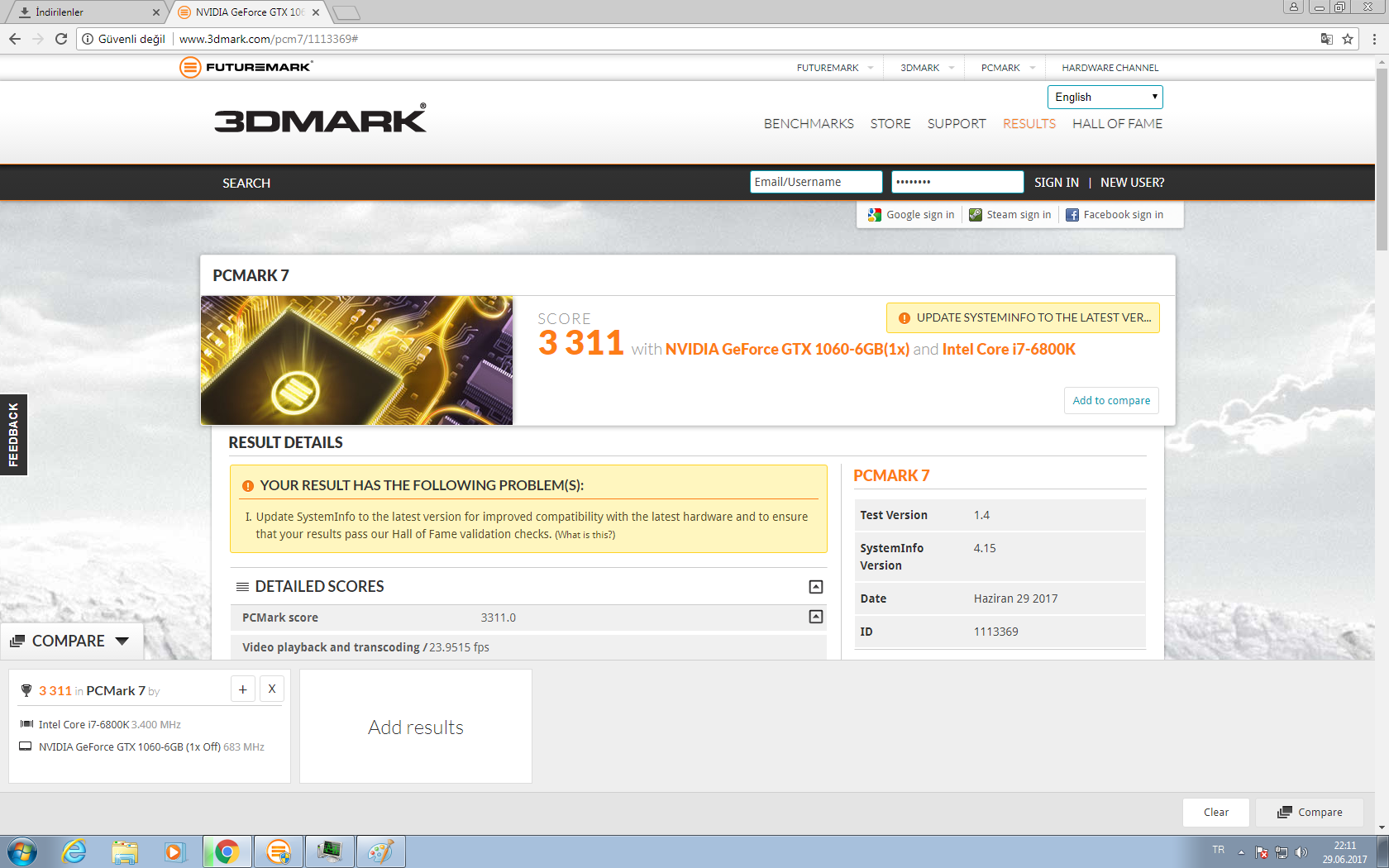Open HALL OF FAME

(1117, 124)
